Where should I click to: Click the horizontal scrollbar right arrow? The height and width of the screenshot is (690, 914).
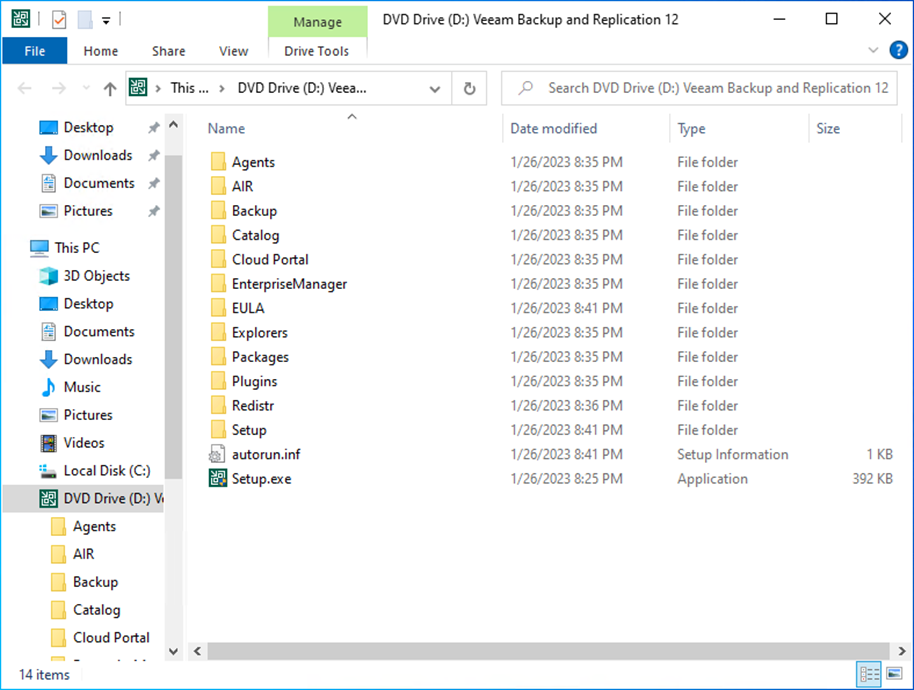tap(902, 652)
